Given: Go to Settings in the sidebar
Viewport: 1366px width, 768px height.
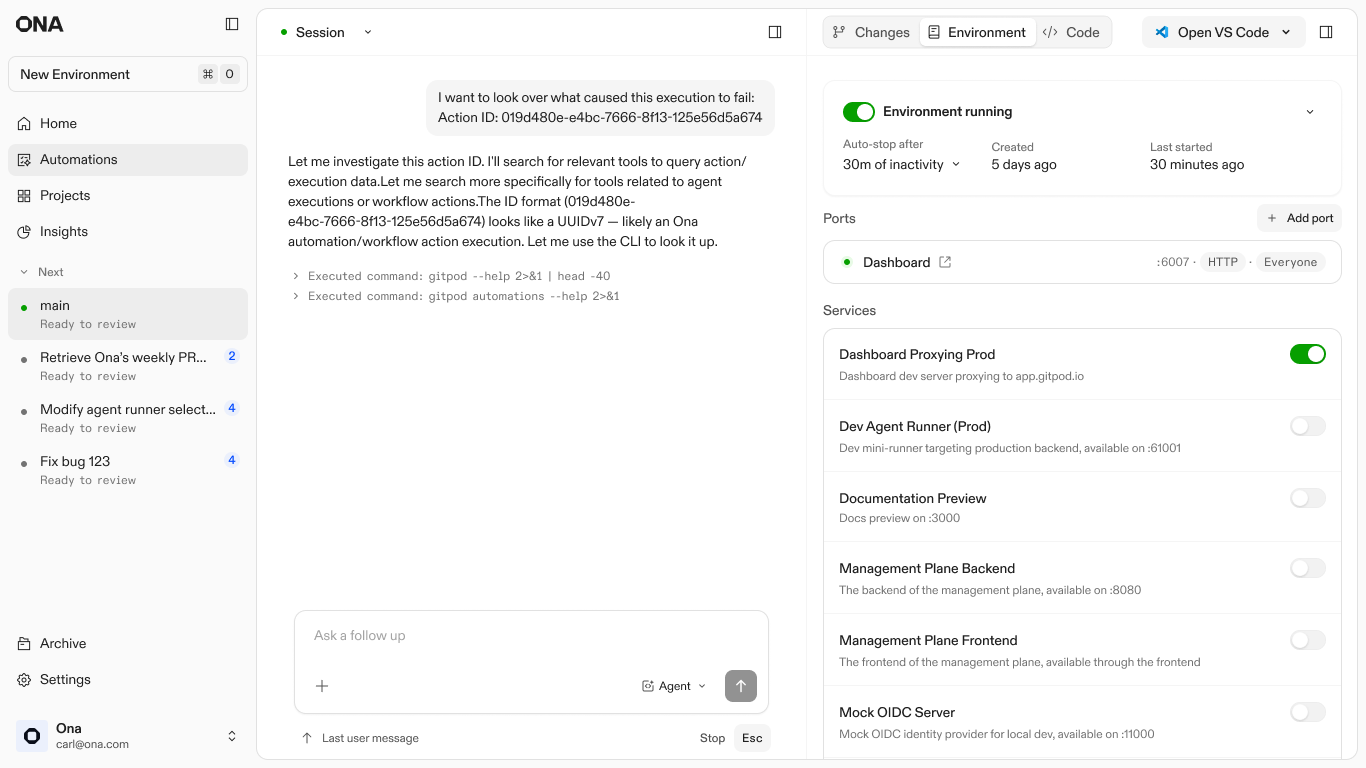Looking at the screenshot, I should [x=65, y=679].
